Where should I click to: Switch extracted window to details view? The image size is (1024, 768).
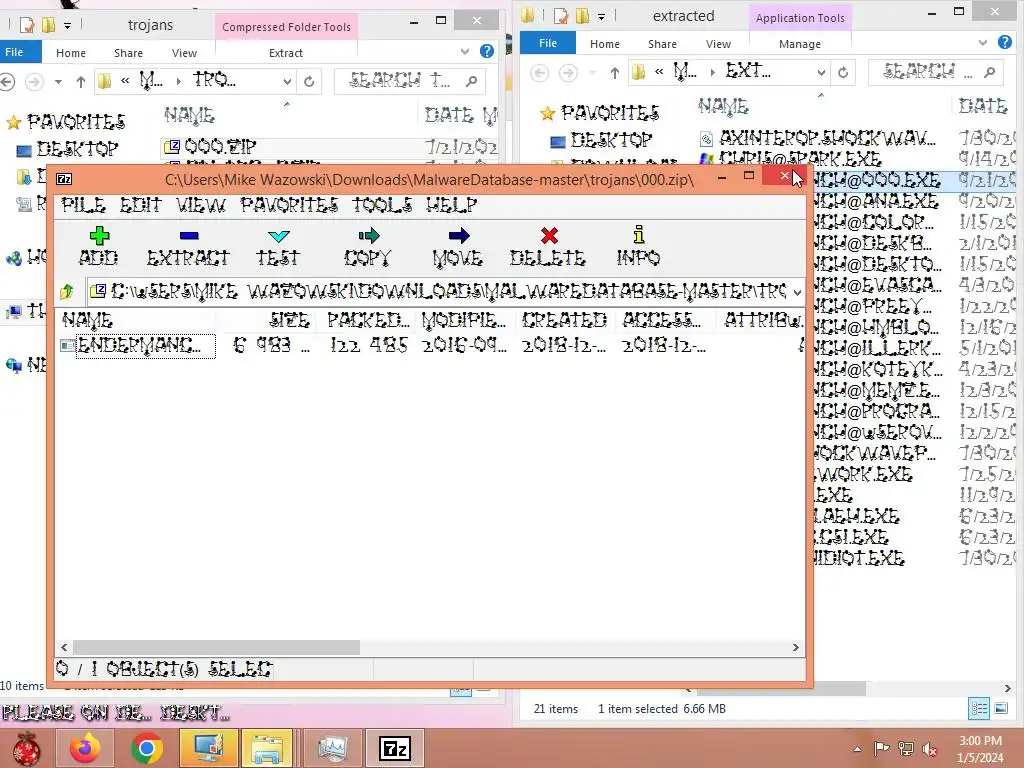point(979,709)
